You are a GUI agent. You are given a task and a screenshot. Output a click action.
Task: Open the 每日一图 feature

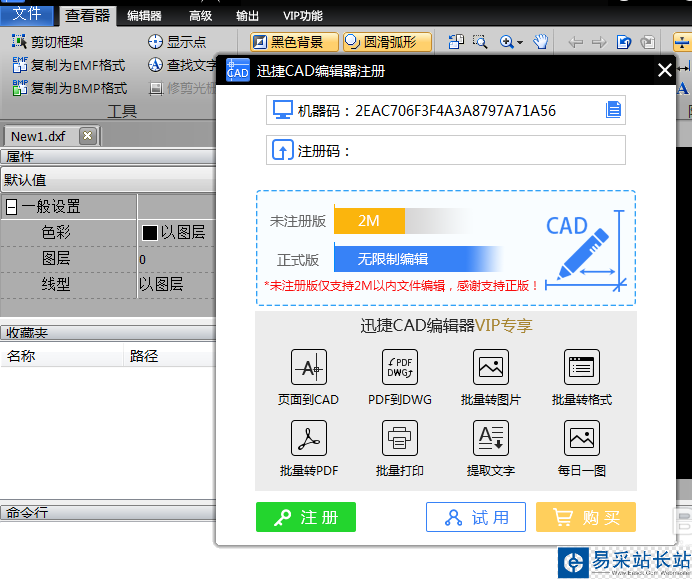582,447
